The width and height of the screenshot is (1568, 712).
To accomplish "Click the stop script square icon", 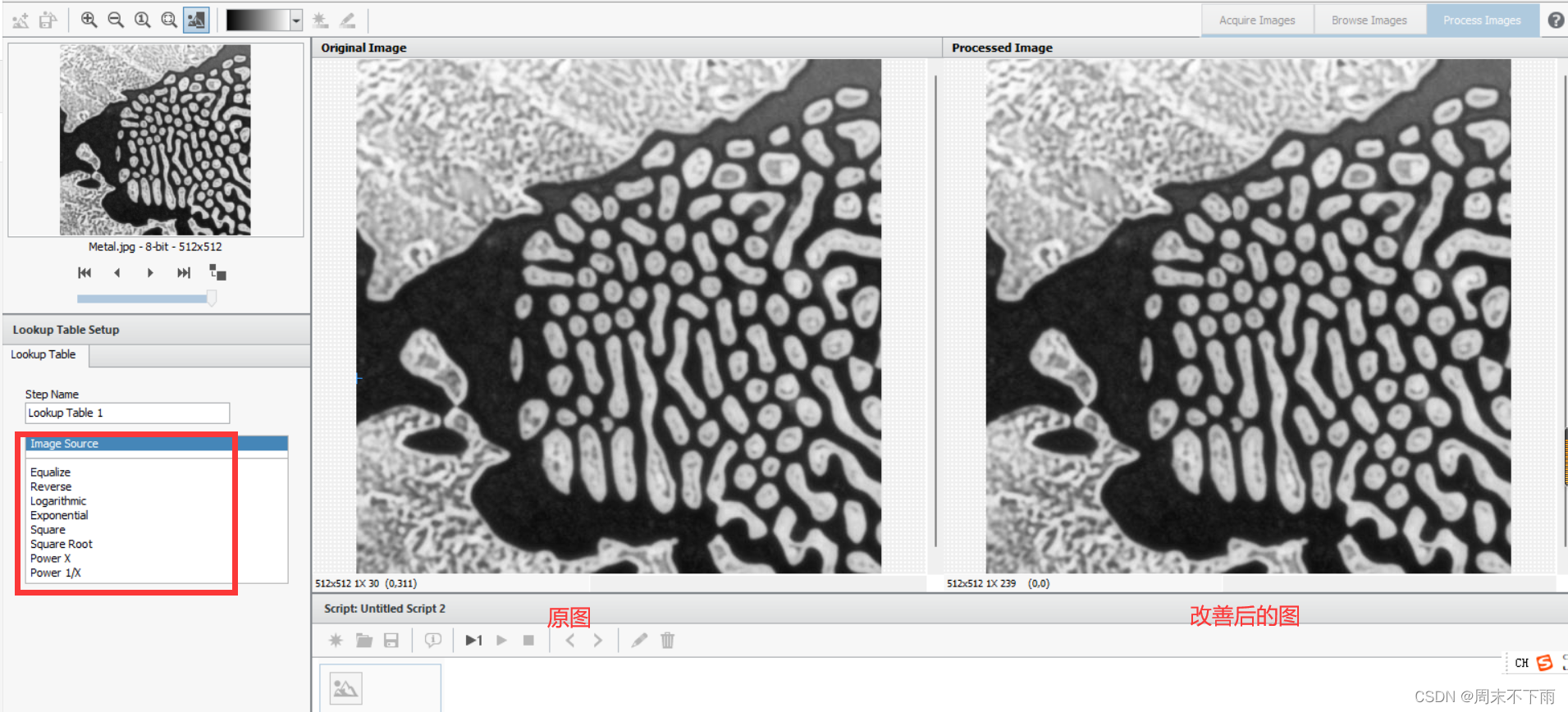I will pos(528,641).
